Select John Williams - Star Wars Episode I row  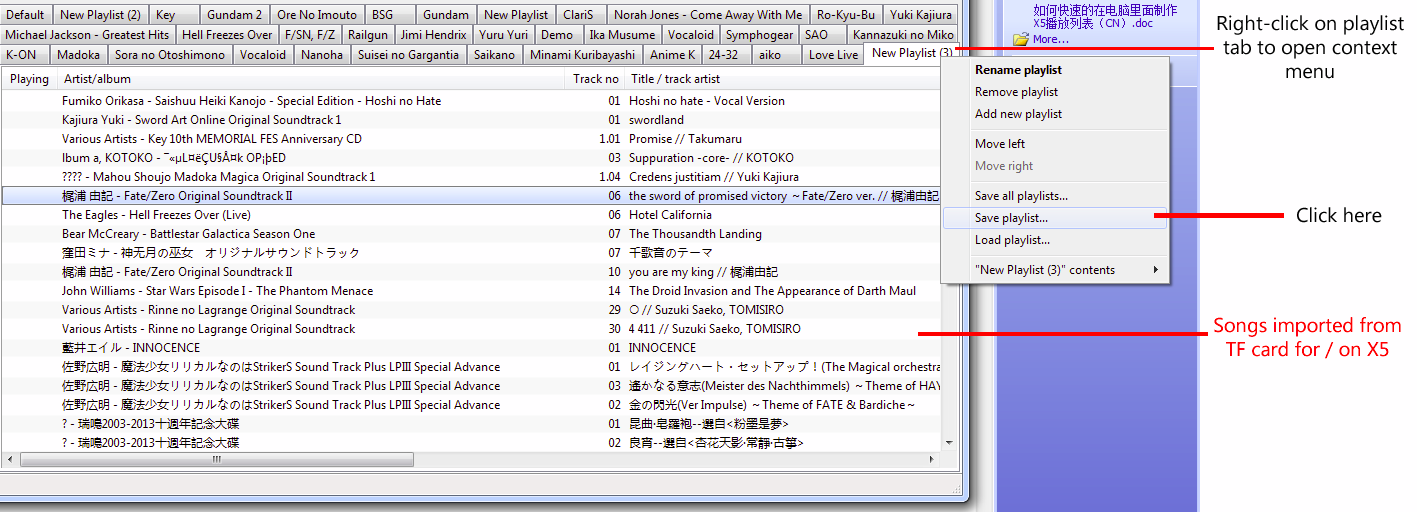pos(471,291)
